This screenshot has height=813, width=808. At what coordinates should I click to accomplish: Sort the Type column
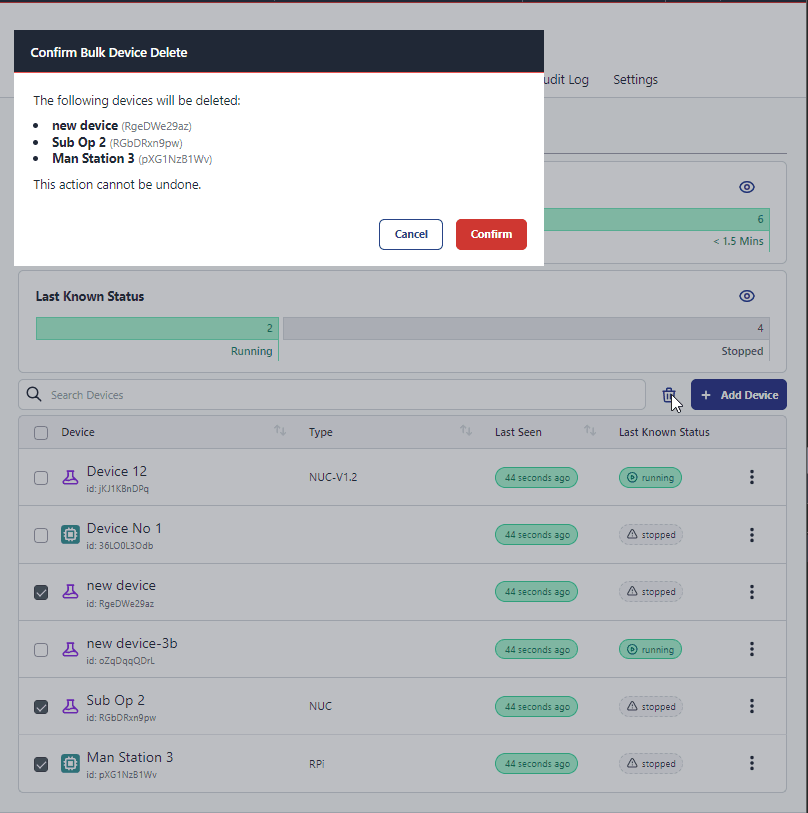pyautogui.click(x=465, y=430)
